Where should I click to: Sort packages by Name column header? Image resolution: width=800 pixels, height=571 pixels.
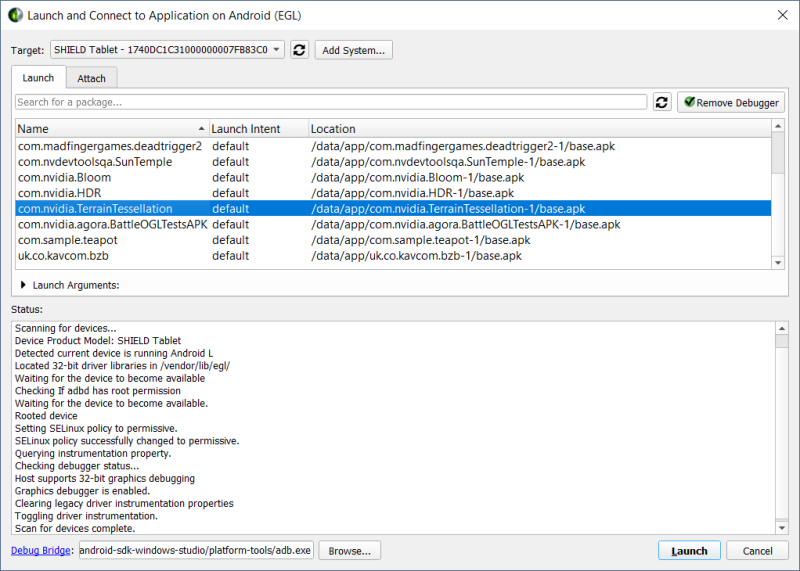(110, 129)
